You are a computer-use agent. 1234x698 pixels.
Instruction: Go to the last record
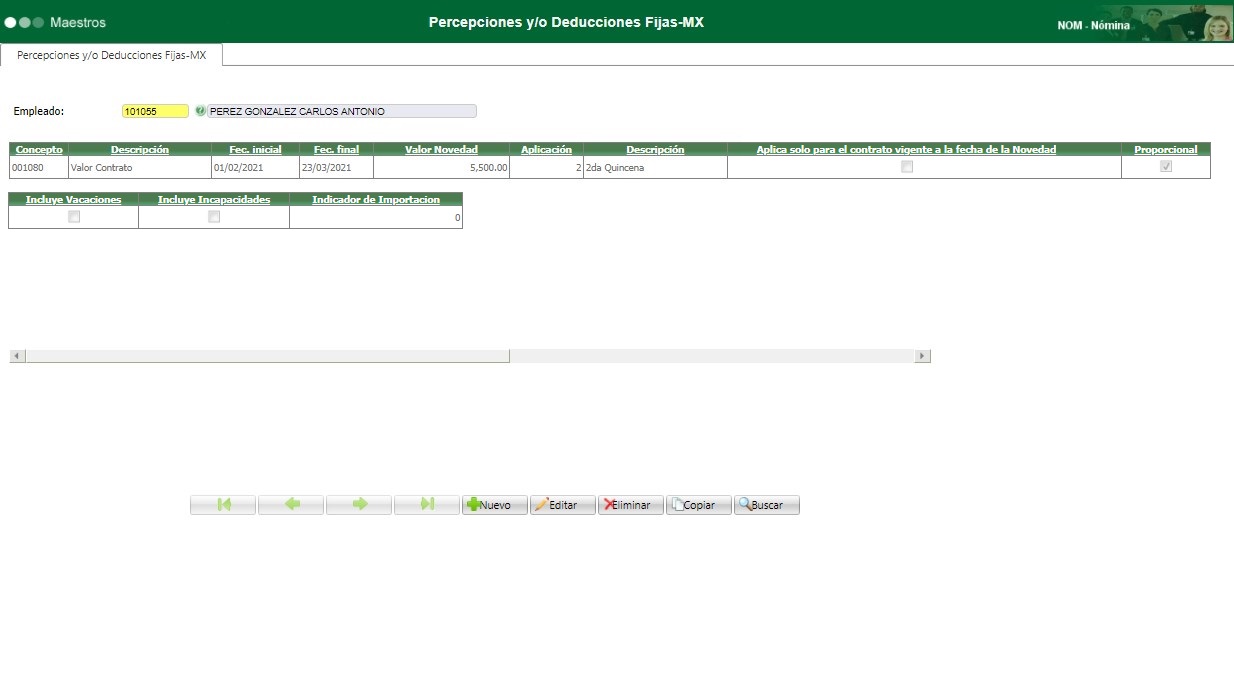click(427, 505)
